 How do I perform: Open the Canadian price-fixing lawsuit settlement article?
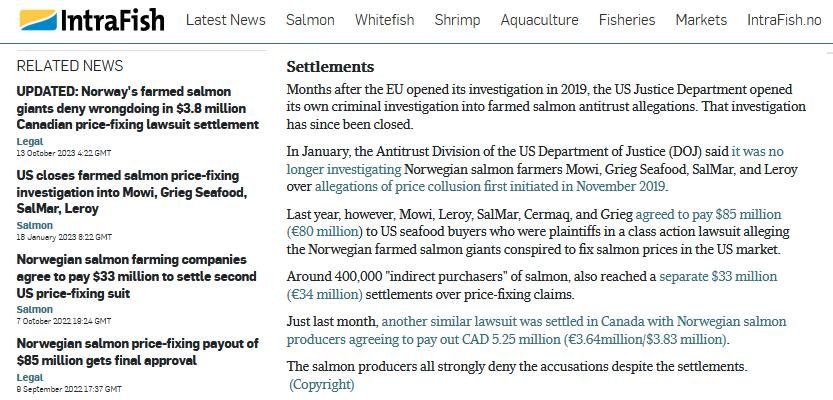[138, 108]
